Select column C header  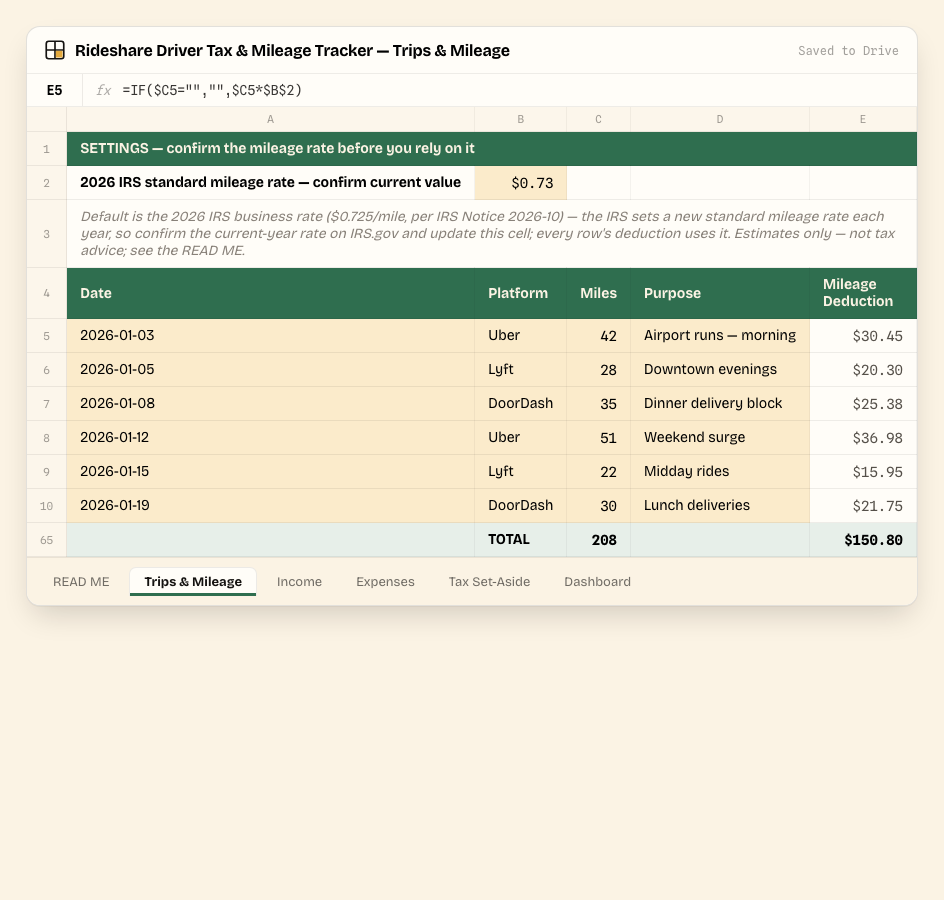598,119
